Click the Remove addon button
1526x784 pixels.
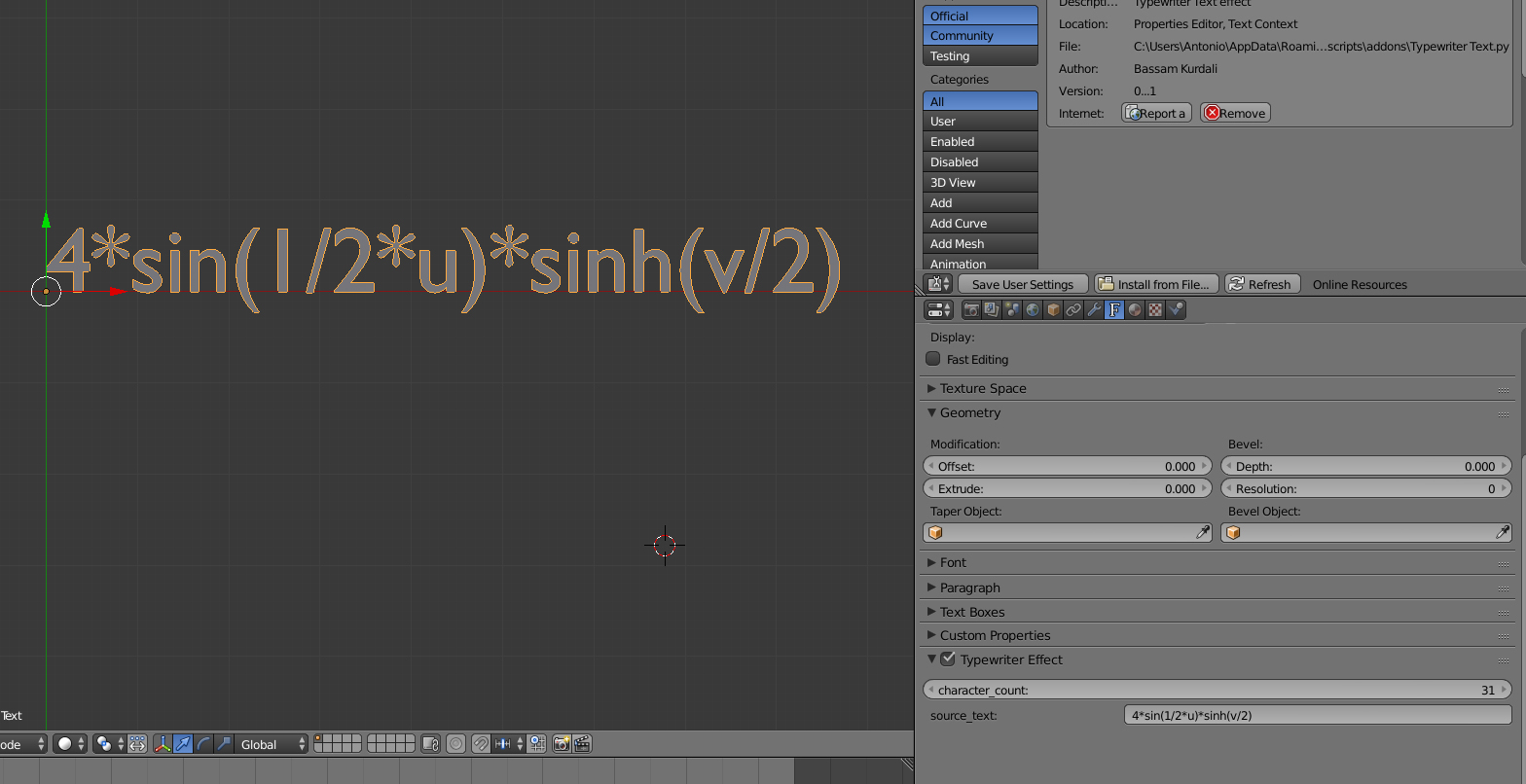(x=1235, y=113)
